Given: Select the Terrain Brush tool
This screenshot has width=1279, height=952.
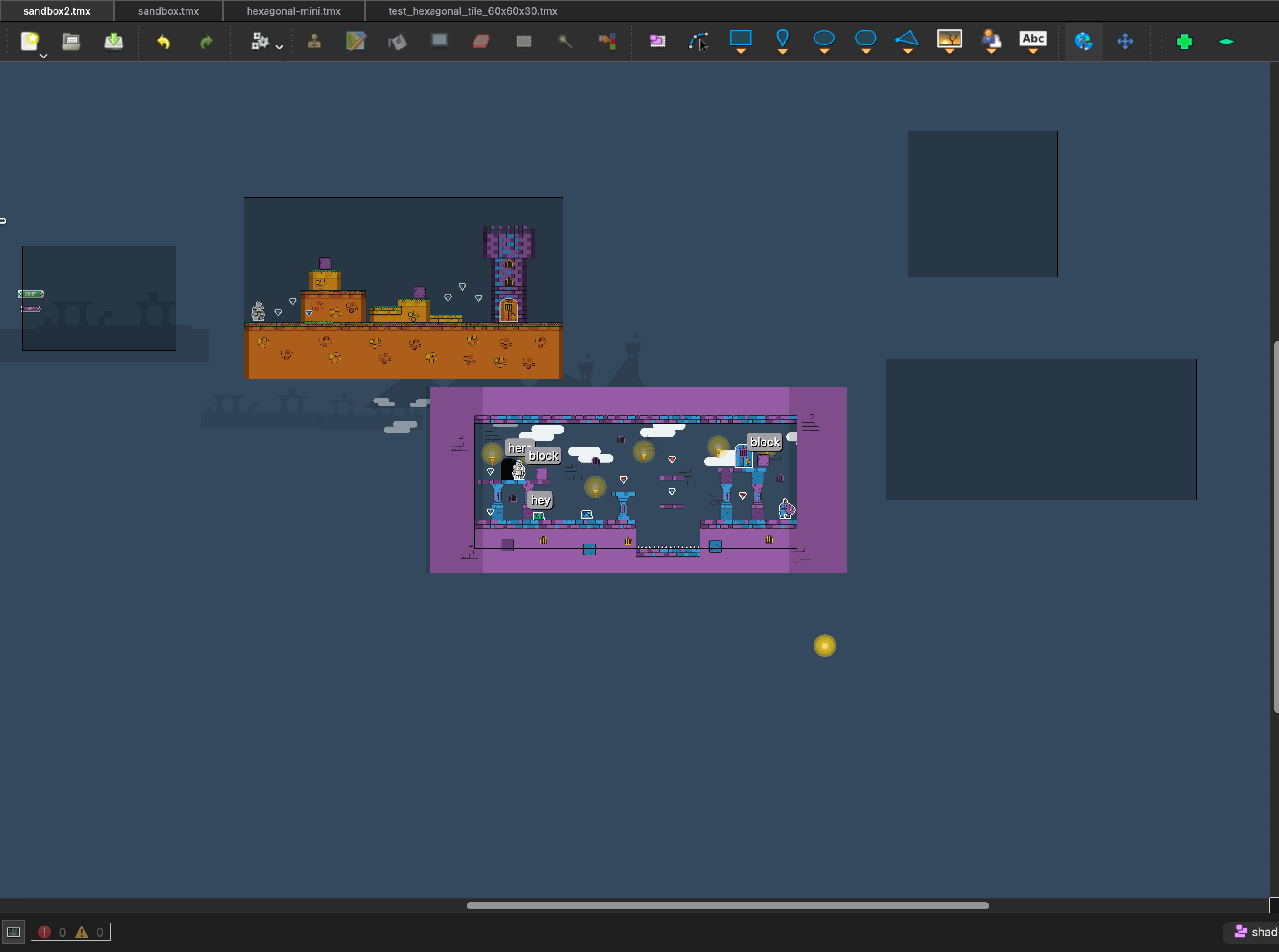Looking at the screenshot, I should tap(356, 41).
